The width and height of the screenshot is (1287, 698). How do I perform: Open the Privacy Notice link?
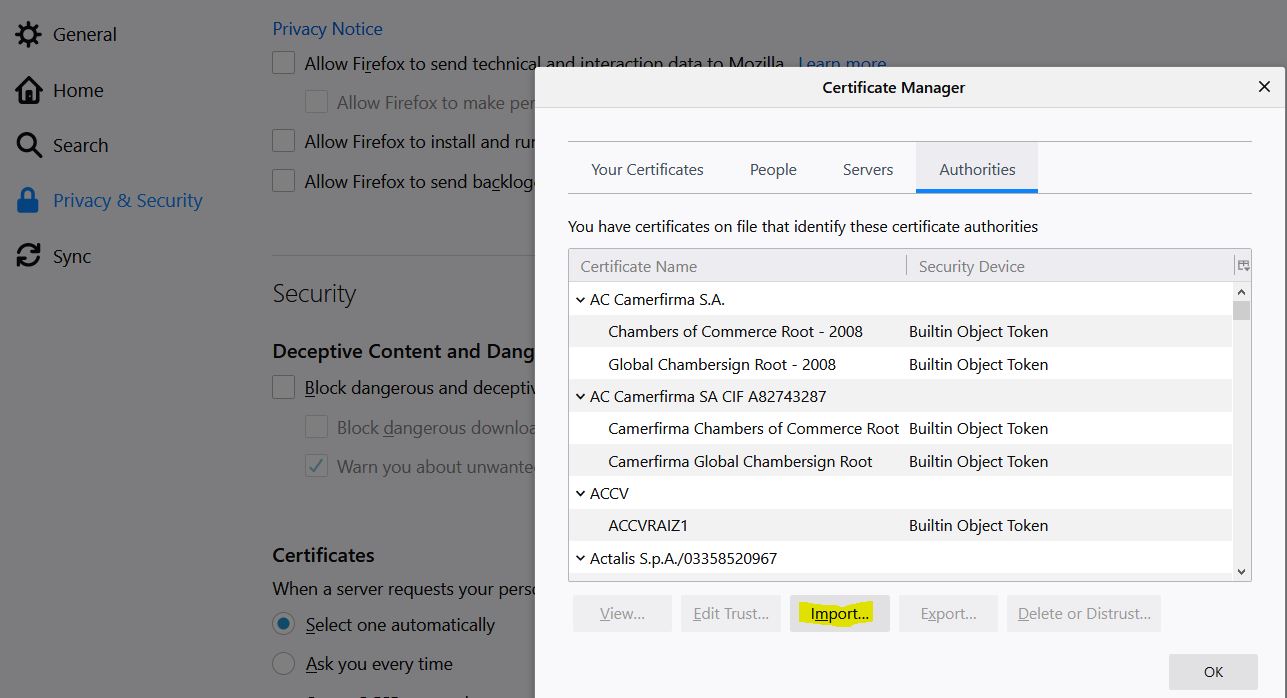[327, 29]
